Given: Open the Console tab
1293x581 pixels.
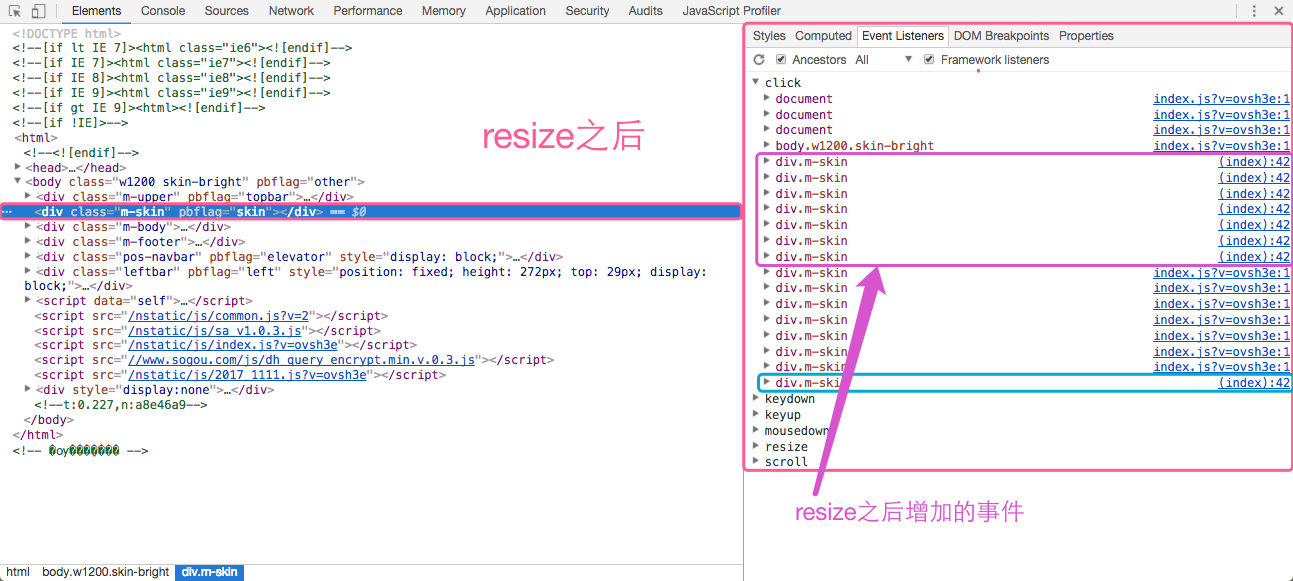Looking at the screenshot, I should (x=163, y=11).
